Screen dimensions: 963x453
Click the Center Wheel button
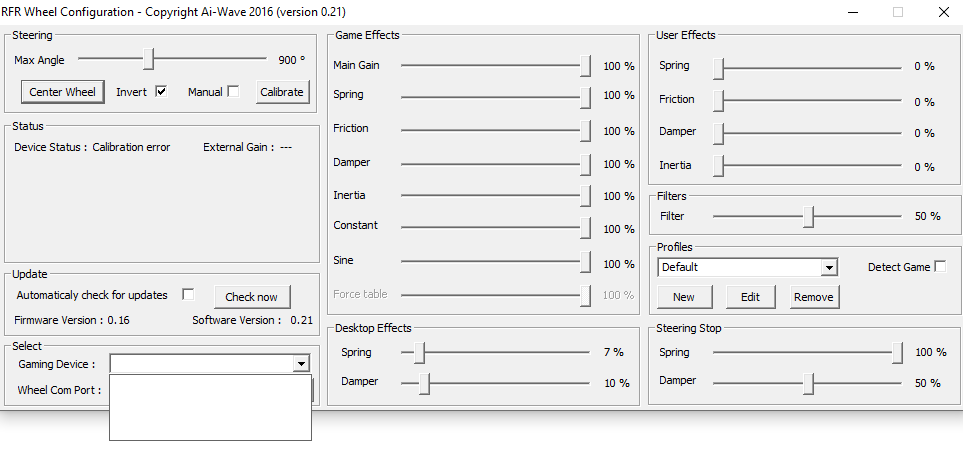click(62, 92)
